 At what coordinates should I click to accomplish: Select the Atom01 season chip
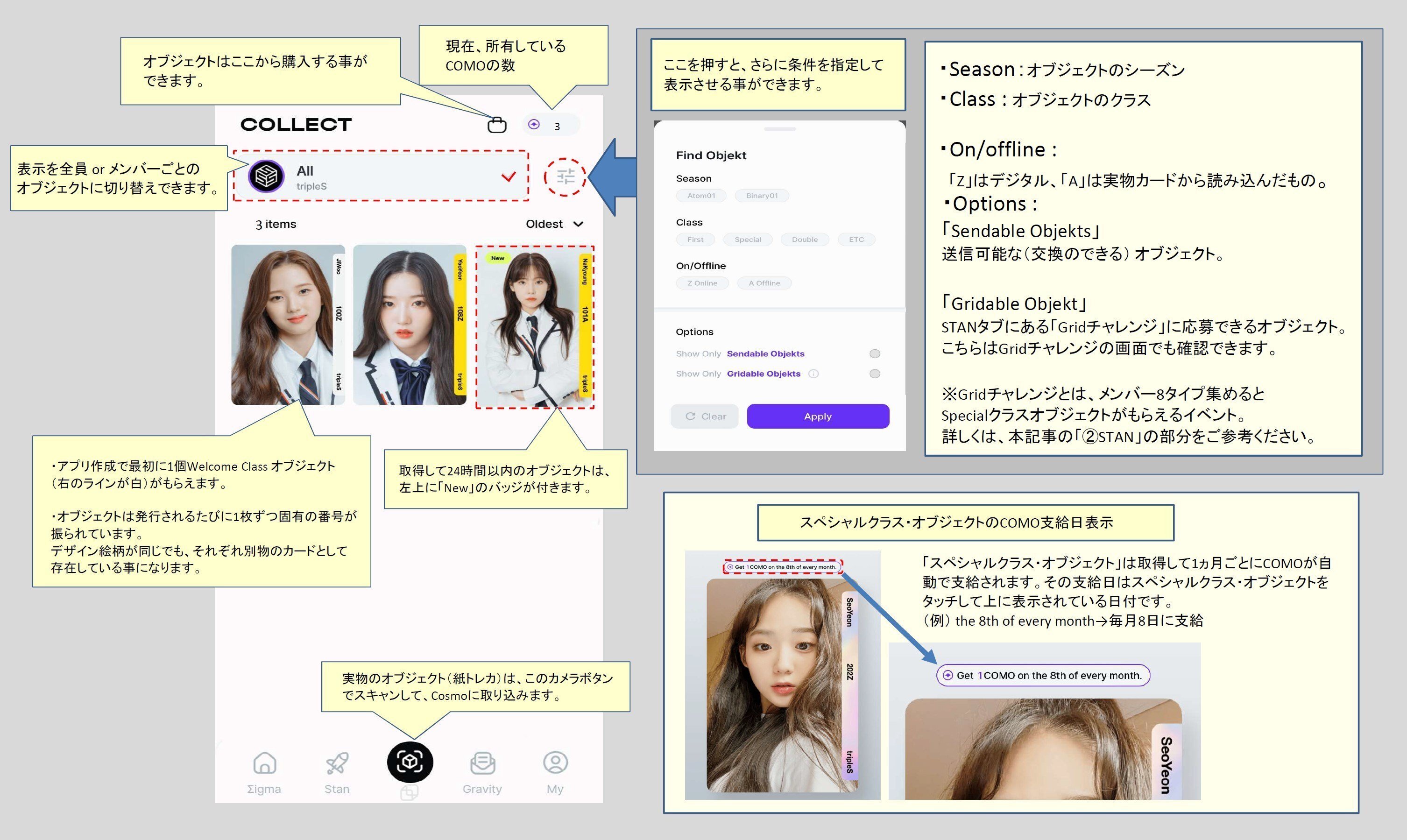click(x=701, y=196)
